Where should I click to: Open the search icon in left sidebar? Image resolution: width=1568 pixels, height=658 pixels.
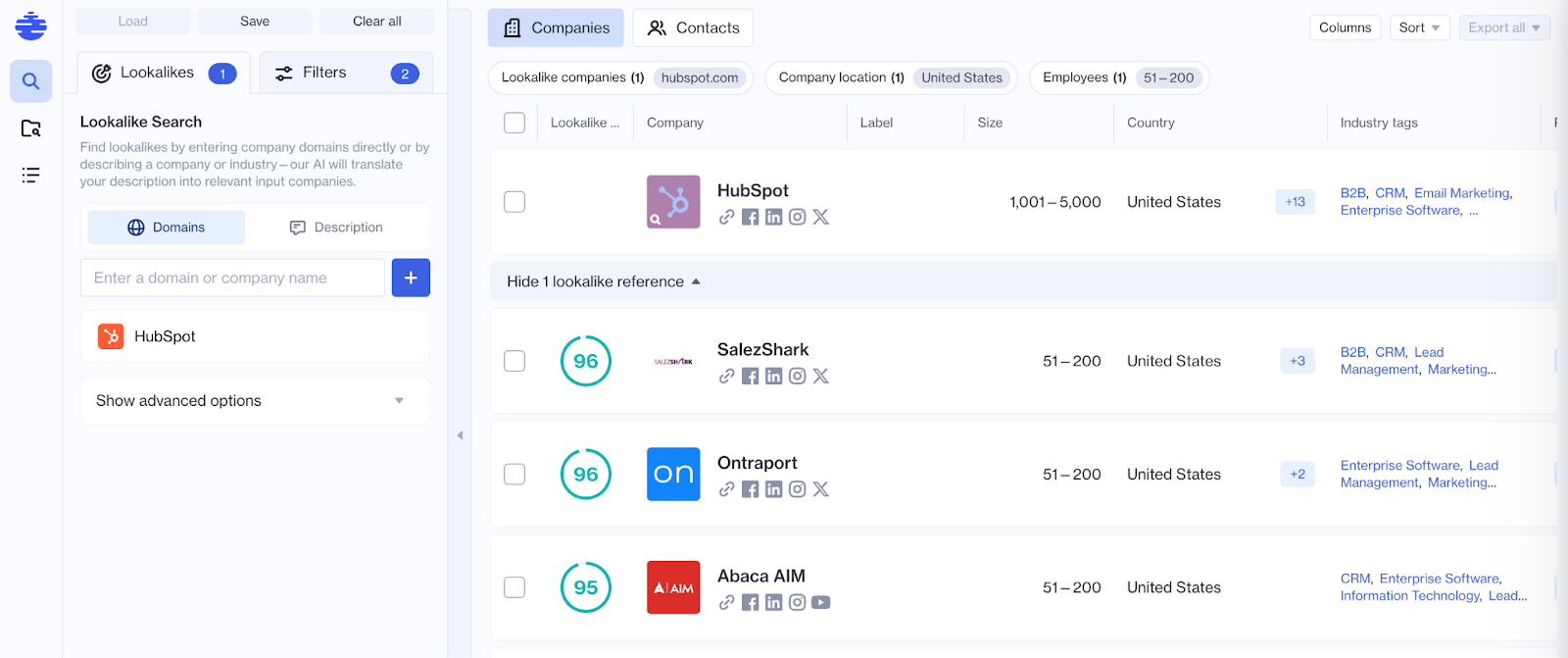tap(30, 81)
